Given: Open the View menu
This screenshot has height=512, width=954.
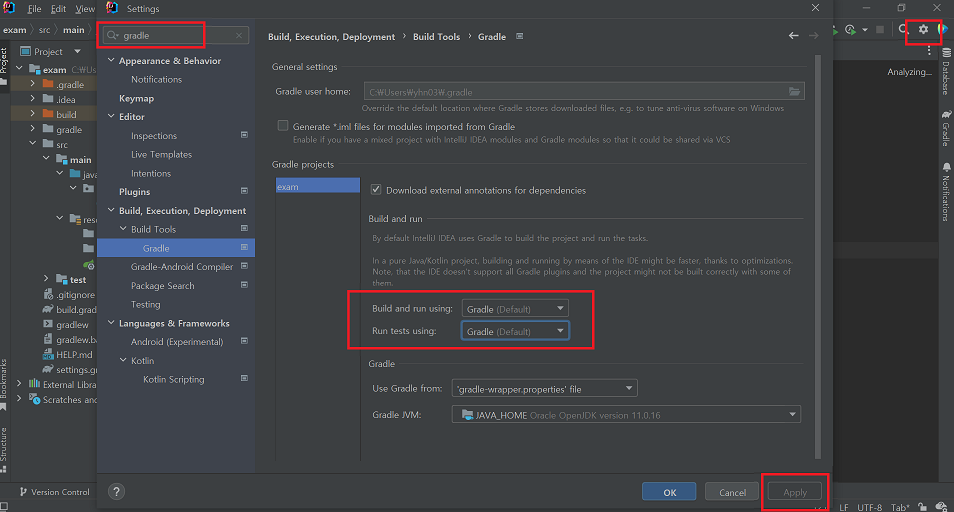Looking at the screenshot, I should pyautogui.click(x=85, y=9).
